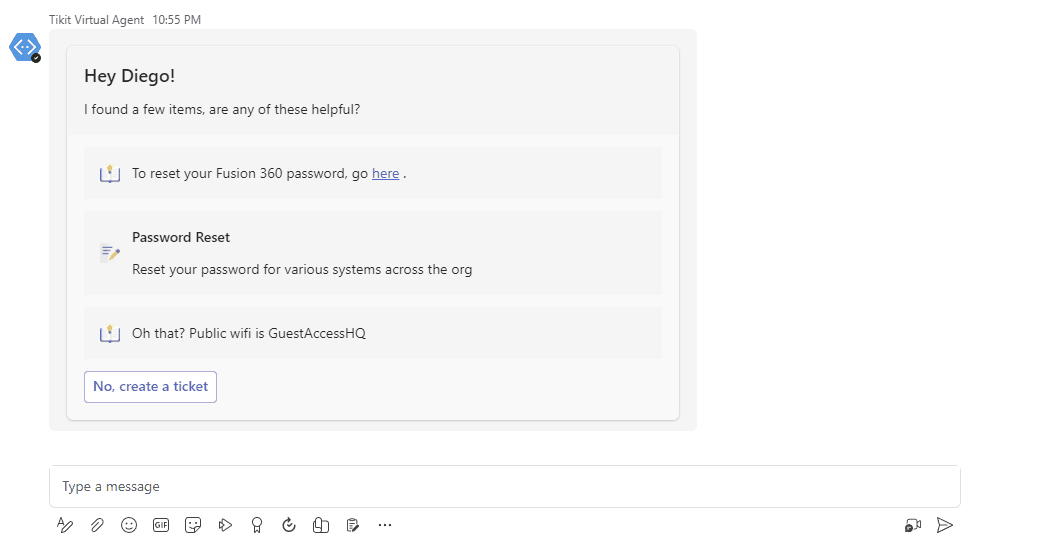Viewport: 1053px width, 544px height.
Task: Click the Viva cards icon in the toolbar
Action: (321, 525)
